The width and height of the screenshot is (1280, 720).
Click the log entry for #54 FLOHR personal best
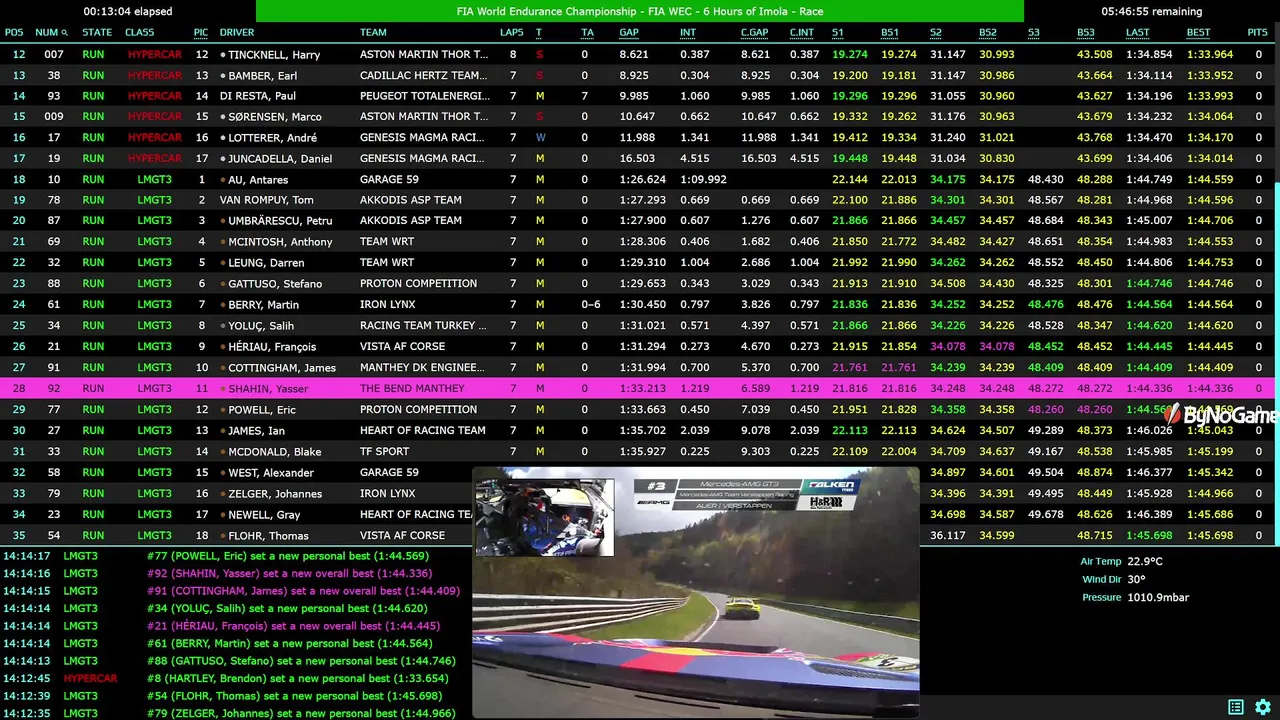coord(294,696)
